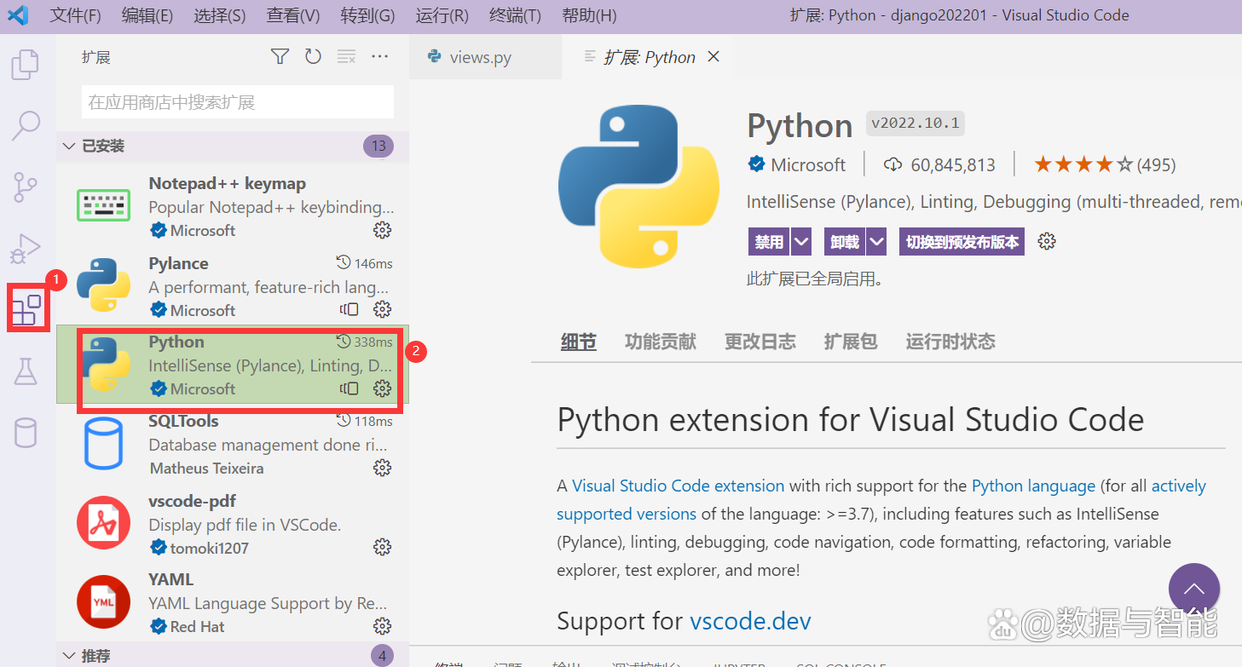
Task: Switch to the 更改日志 changelog tab
Action: coord(760,341)
